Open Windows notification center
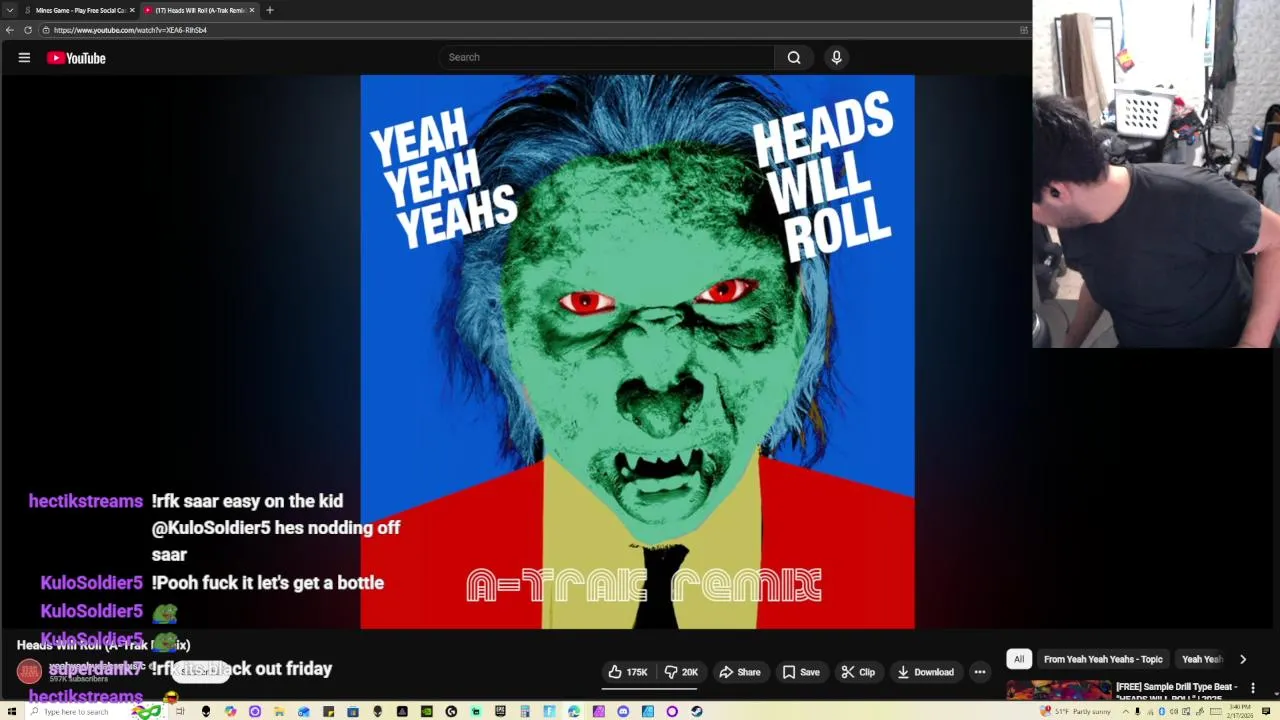The image size is (1280, 720). (x=1266, y=711)
